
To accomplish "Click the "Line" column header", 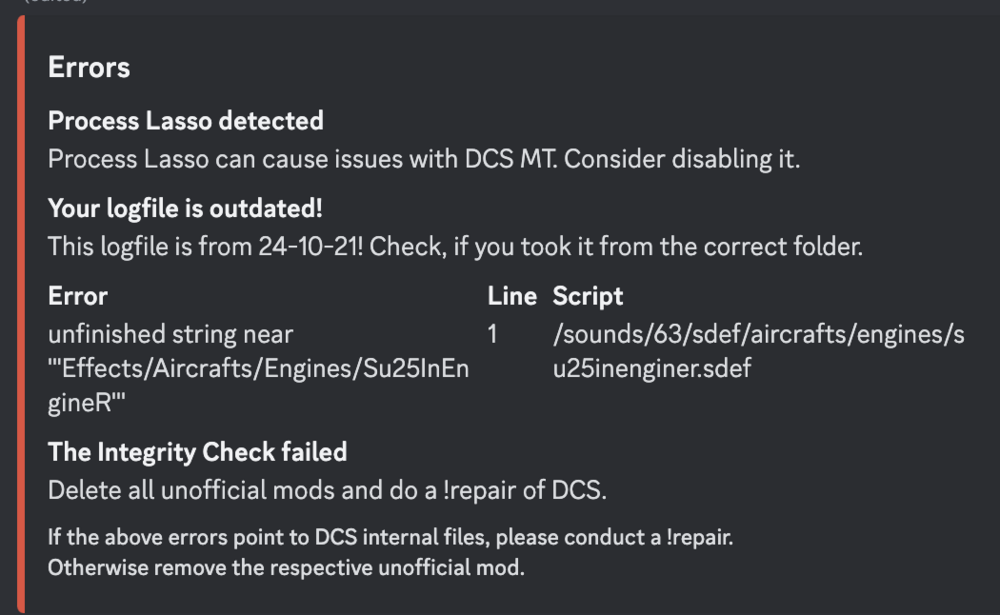I will (x=512, y=296).
